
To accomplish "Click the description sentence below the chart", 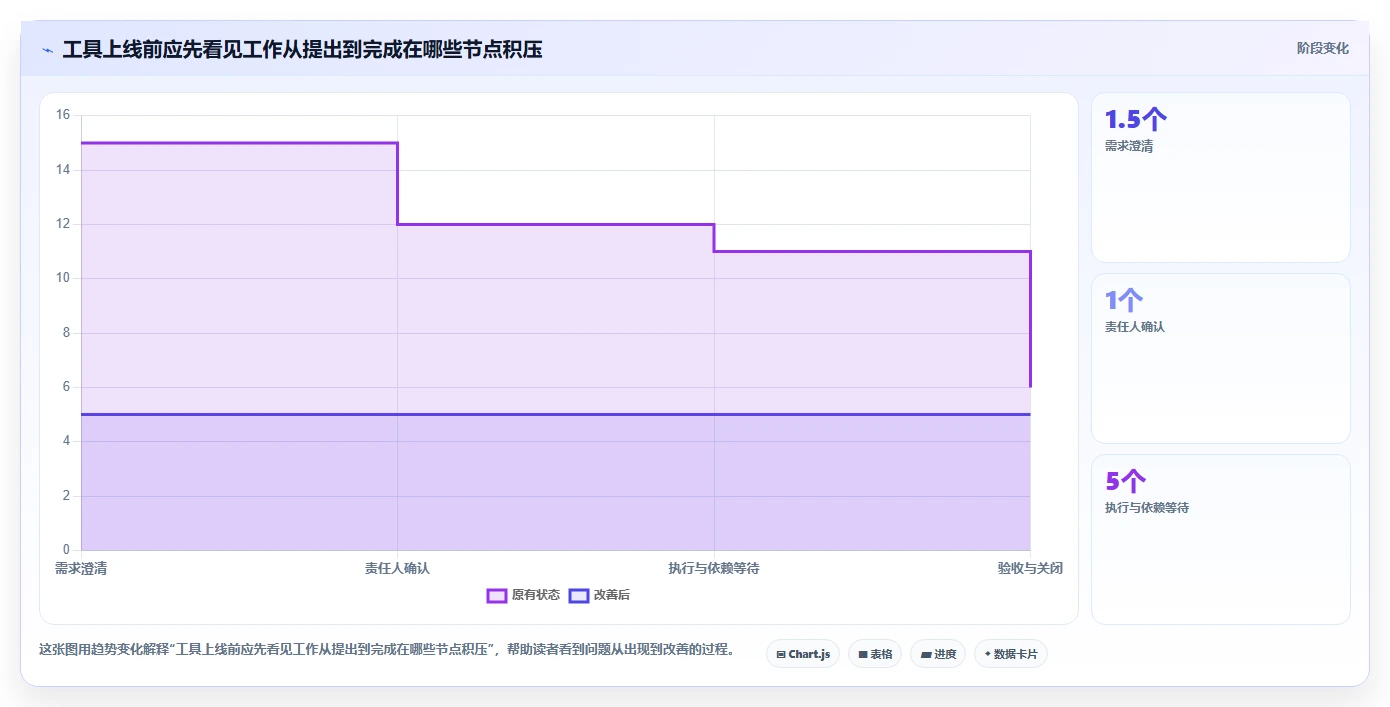I will pyautogui.click(x=387, y=649).
